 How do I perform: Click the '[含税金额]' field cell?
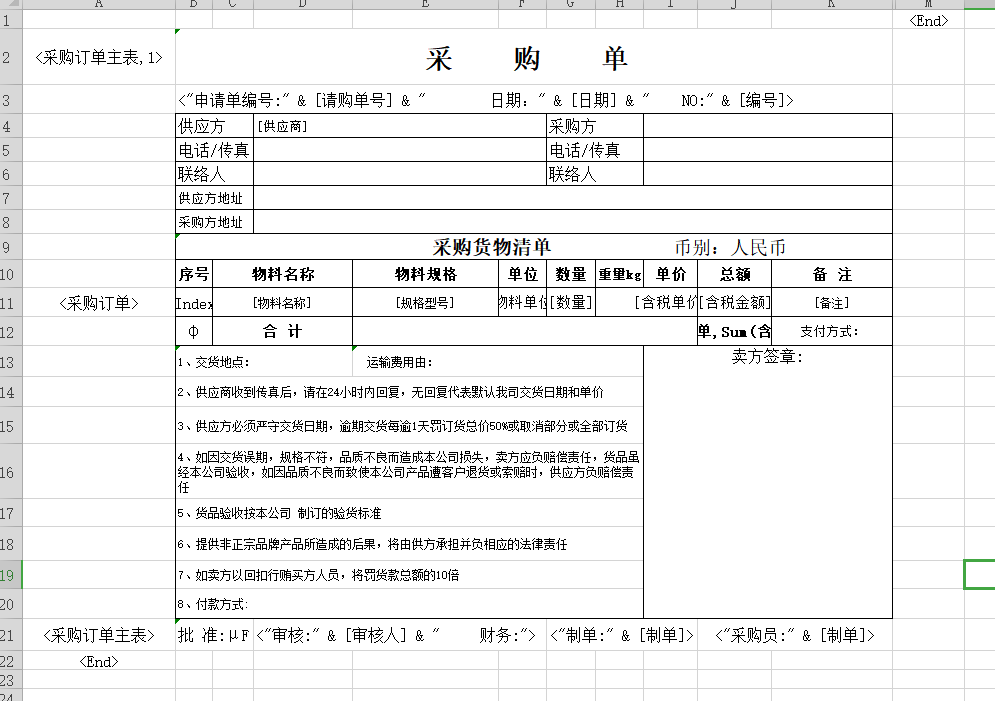click(x=735, y=303)
